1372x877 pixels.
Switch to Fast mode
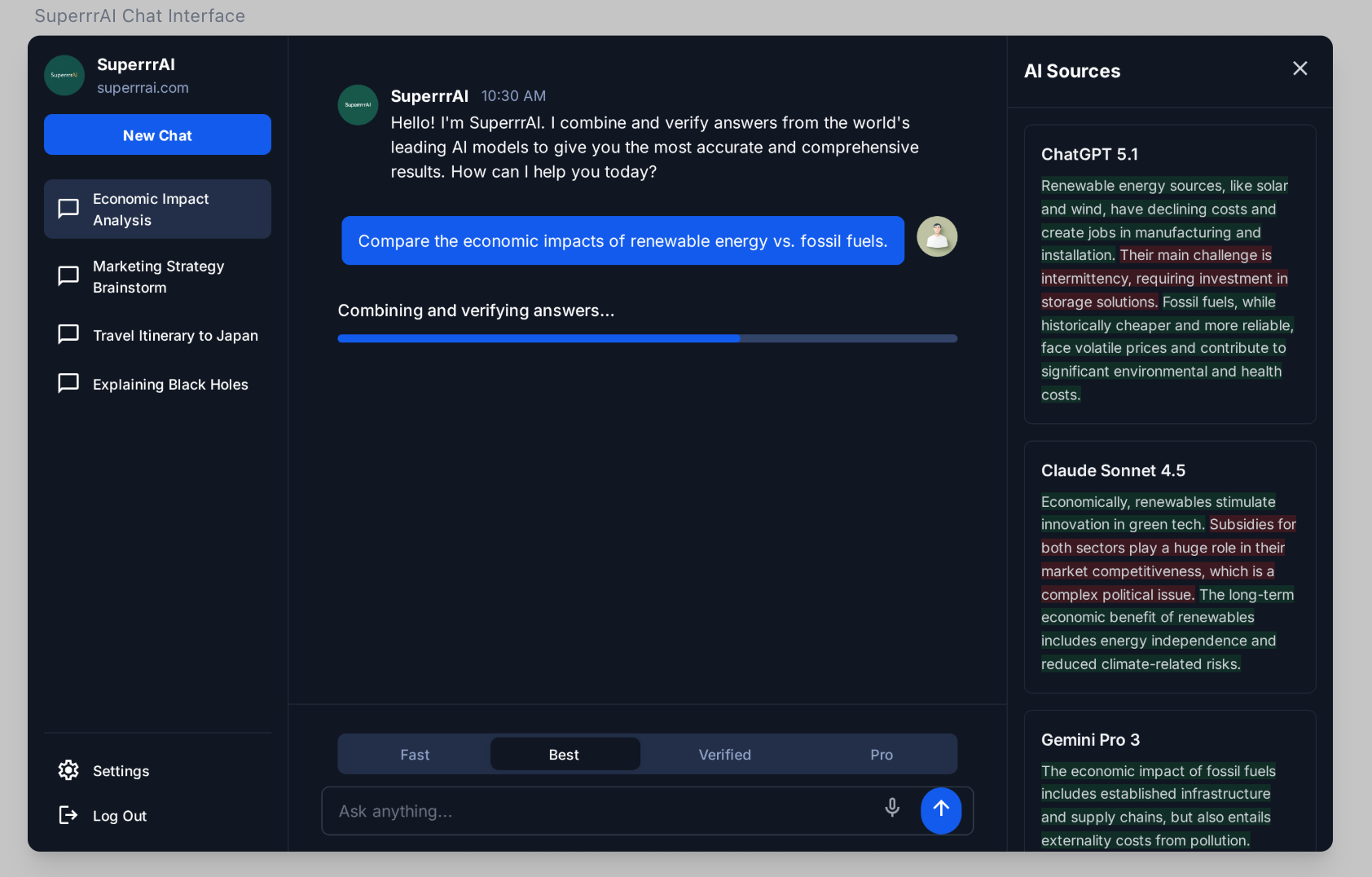click(414, 754)
